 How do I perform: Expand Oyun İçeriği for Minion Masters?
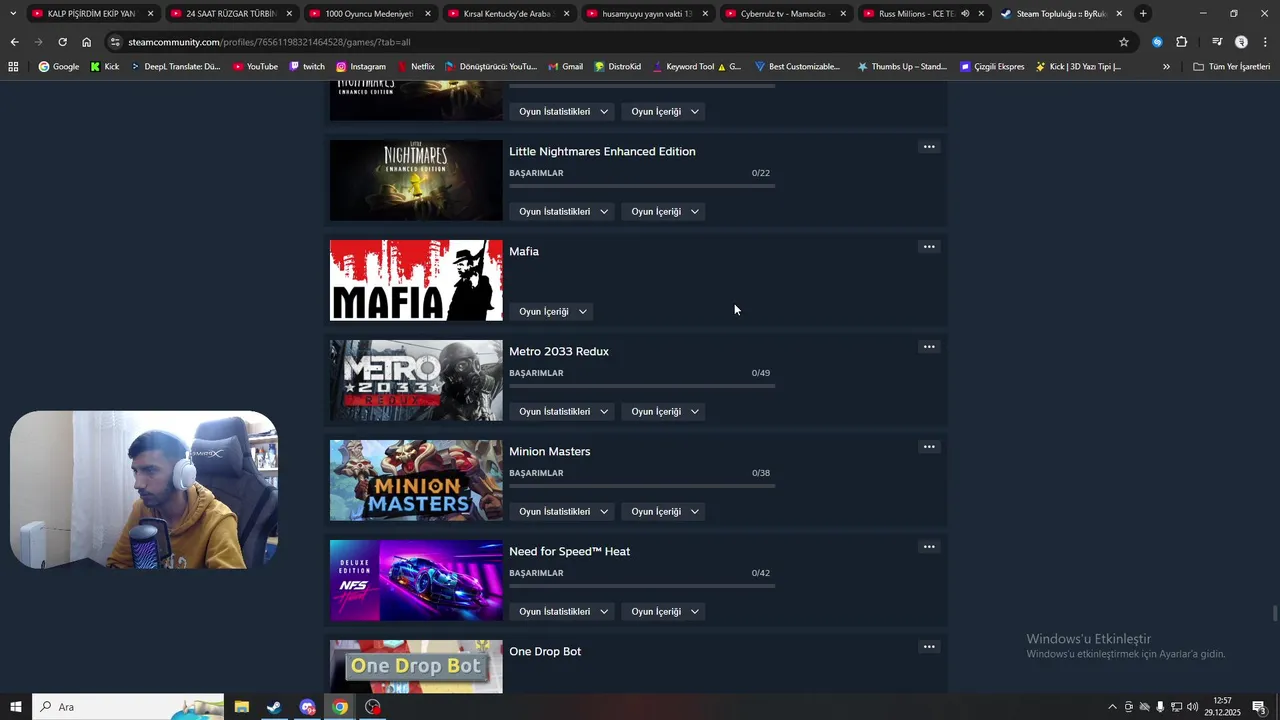pyautogui.click(x=665, y=512)
